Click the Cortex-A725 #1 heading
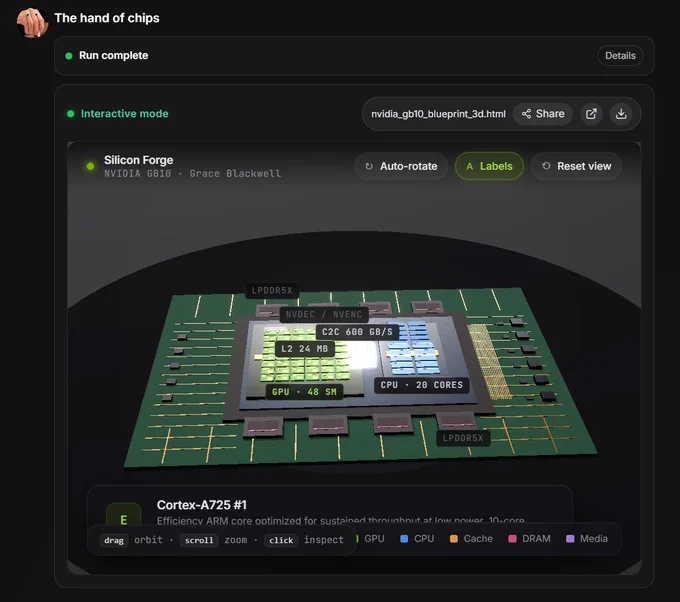 202,505
